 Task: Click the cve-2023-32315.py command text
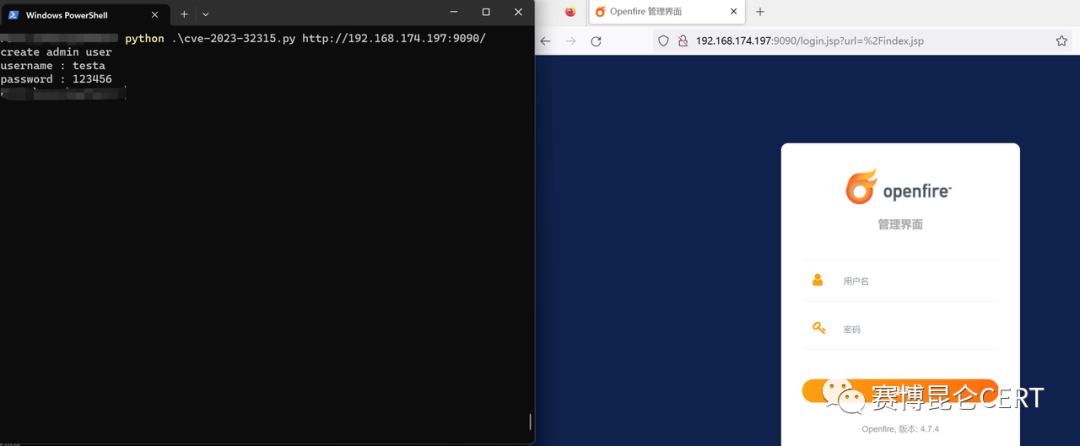[233, 39]
